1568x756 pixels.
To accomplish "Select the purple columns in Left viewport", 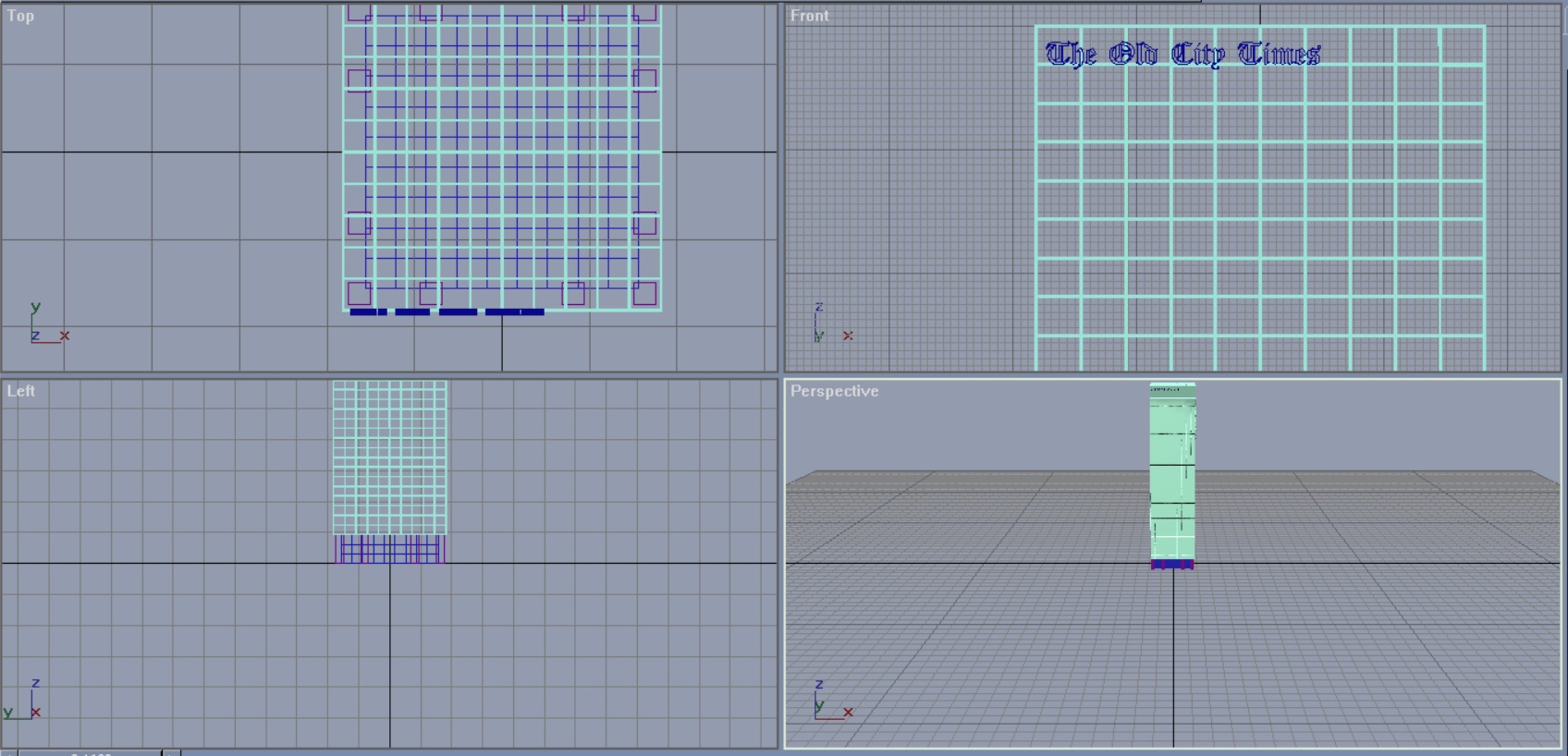I will (389, 549).
